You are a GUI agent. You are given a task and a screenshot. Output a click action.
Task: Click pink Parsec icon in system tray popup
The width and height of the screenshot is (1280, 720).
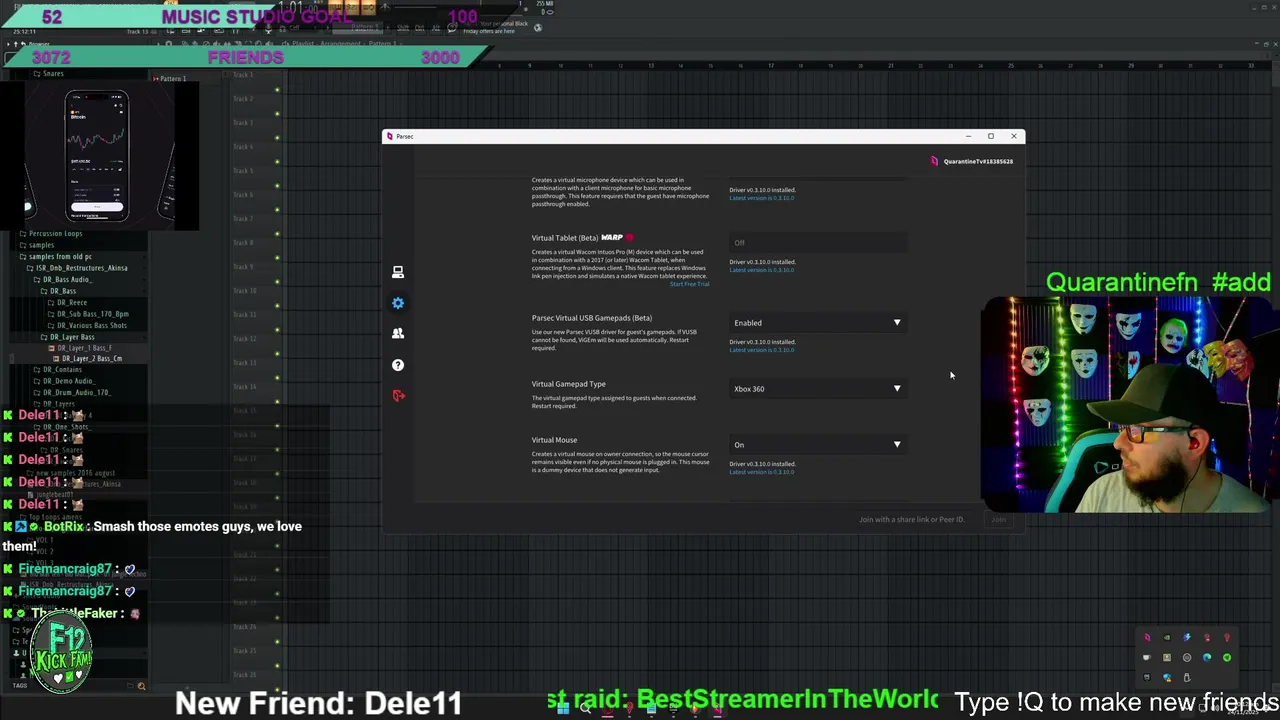click(1147, 638)
